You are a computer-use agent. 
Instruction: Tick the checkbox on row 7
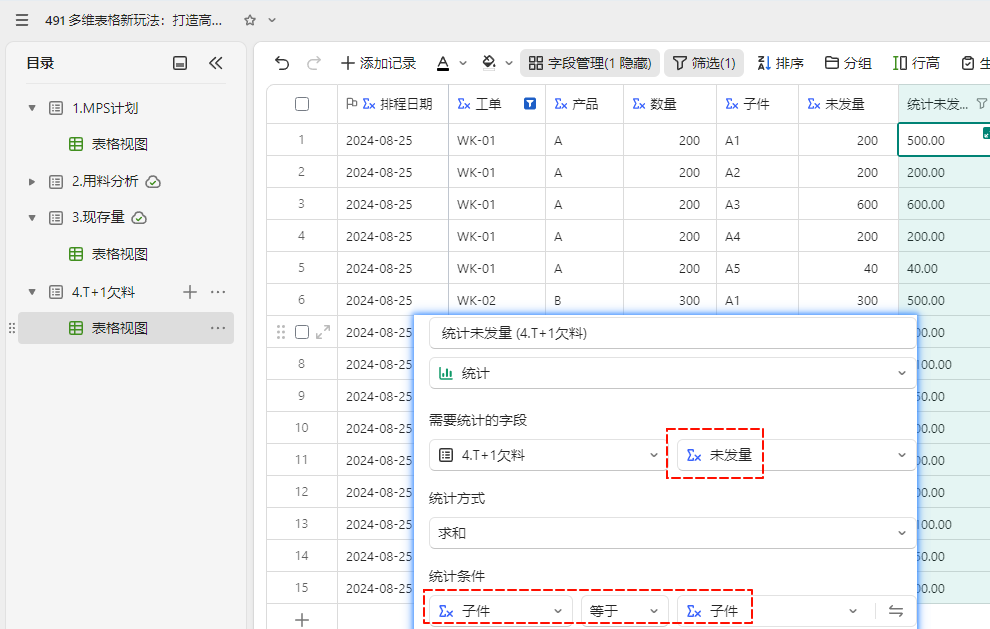302,332
